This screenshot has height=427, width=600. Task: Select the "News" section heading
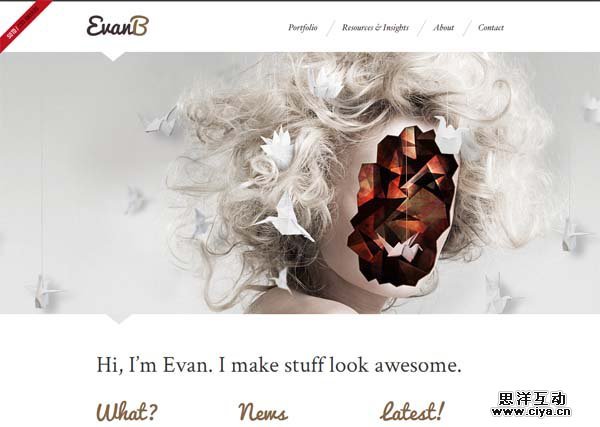(263, 412)
